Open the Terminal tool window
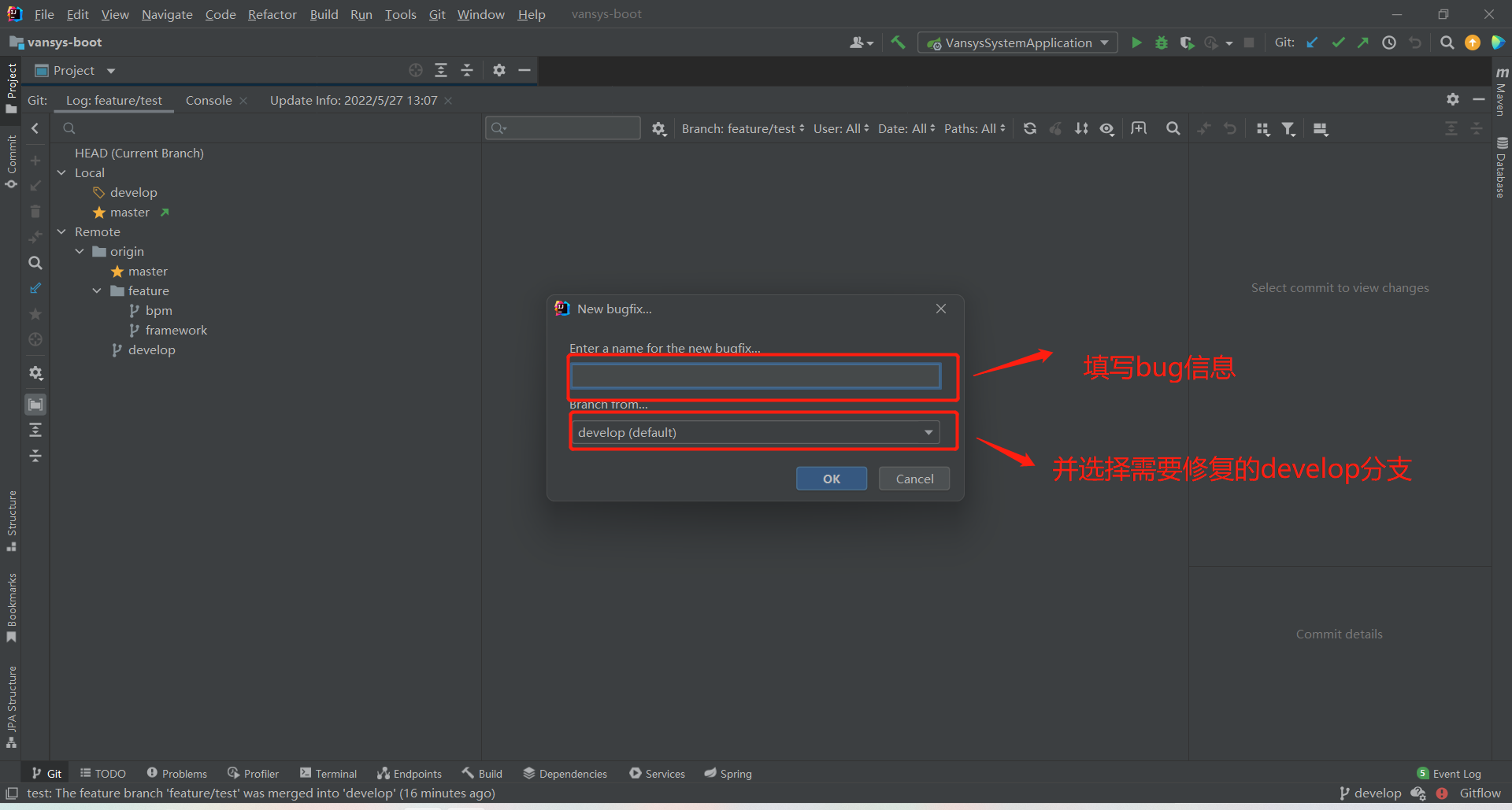The width and height of the screenshot is (1512, 810). click(x=328, y=774)
